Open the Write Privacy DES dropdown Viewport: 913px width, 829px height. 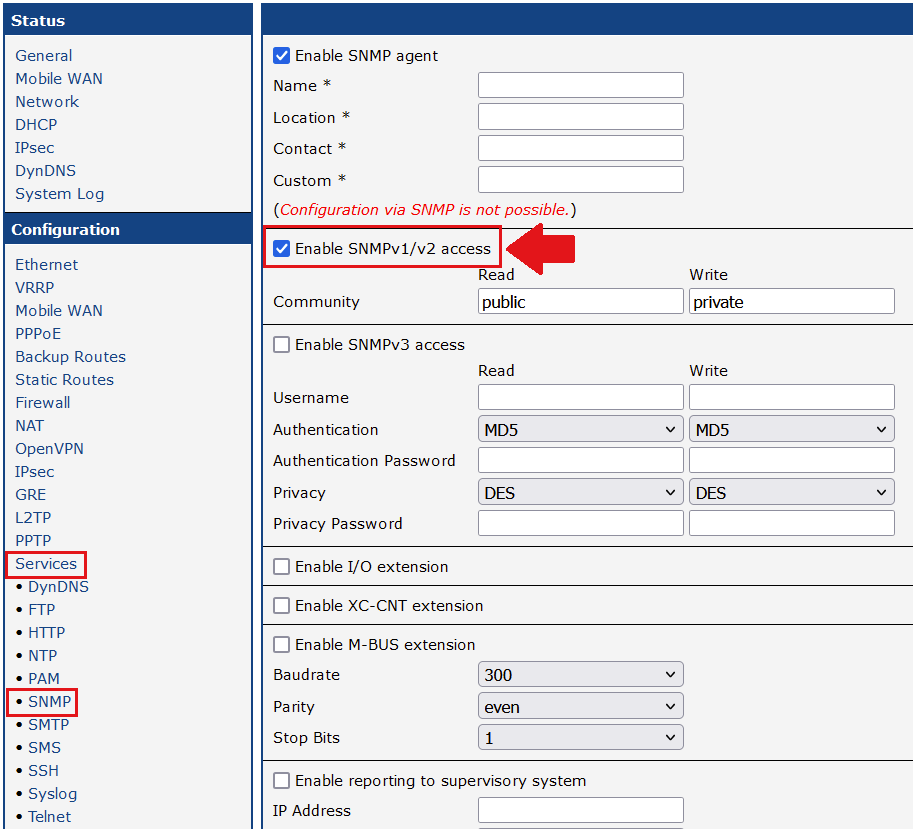[x=791, y=493]
